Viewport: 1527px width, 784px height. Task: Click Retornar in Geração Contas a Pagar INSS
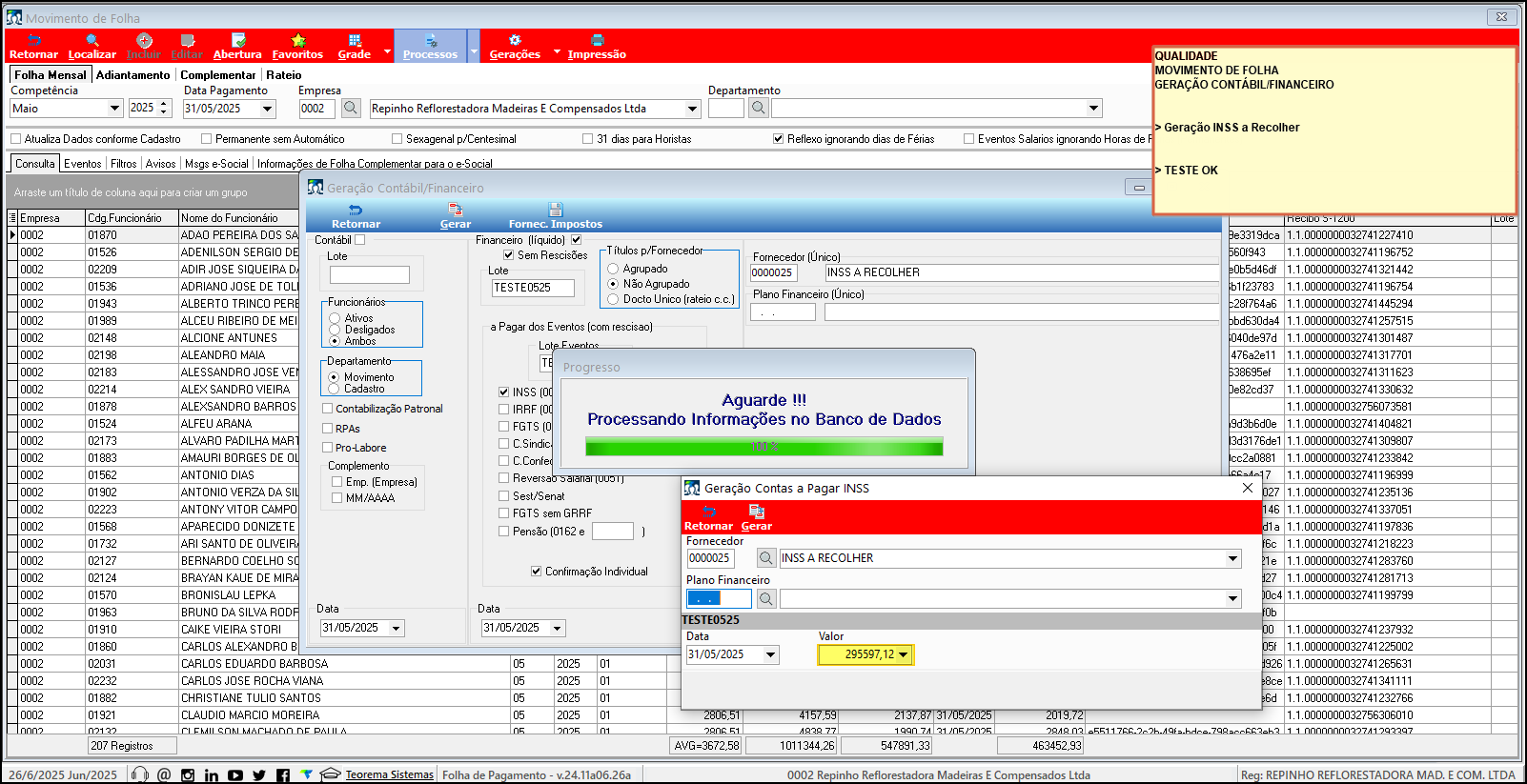709,518
